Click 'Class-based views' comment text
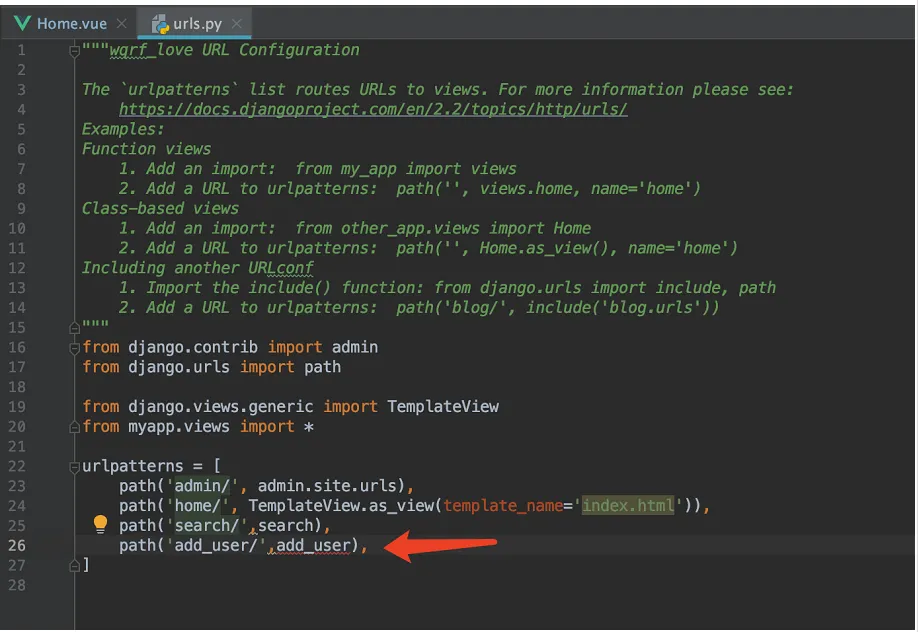Viewport: 918px width, 632px height. click(x=160, y=209)
